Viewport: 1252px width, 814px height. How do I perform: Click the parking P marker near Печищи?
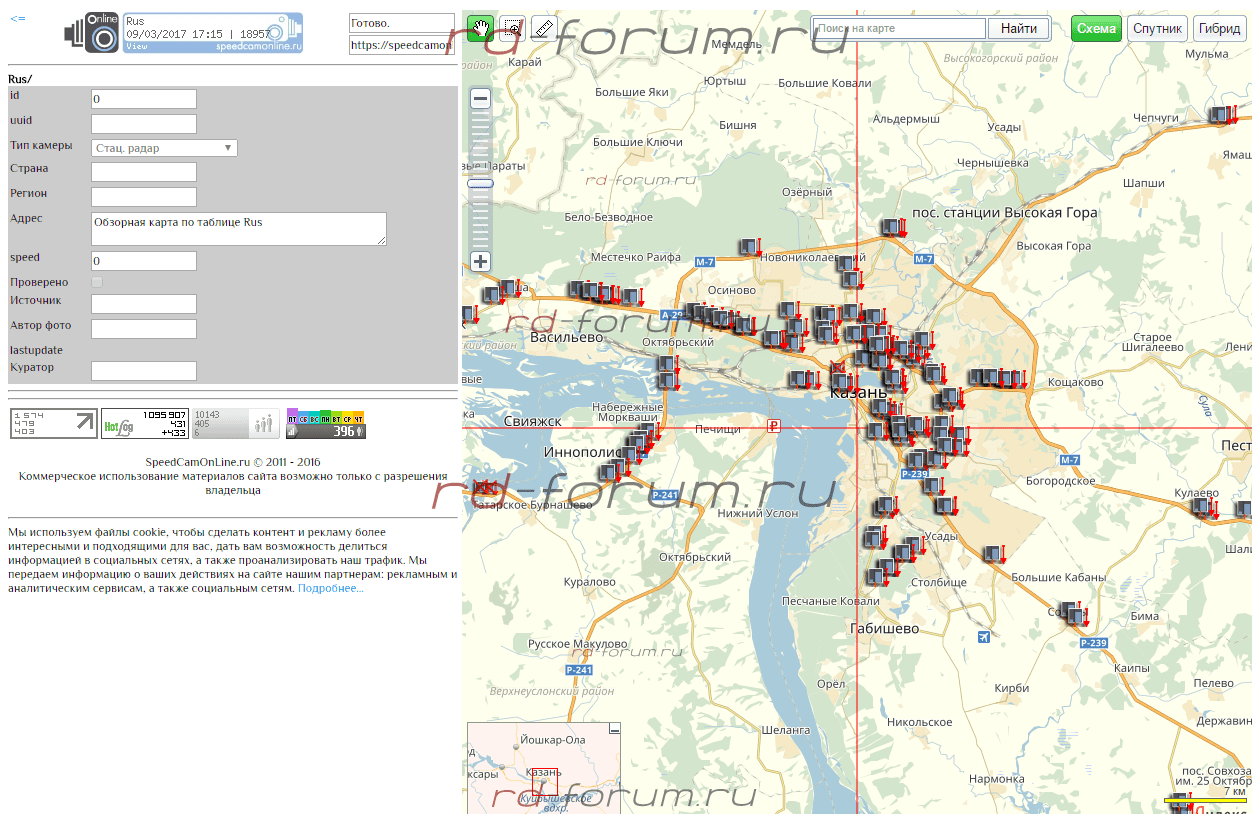(773, 427)
